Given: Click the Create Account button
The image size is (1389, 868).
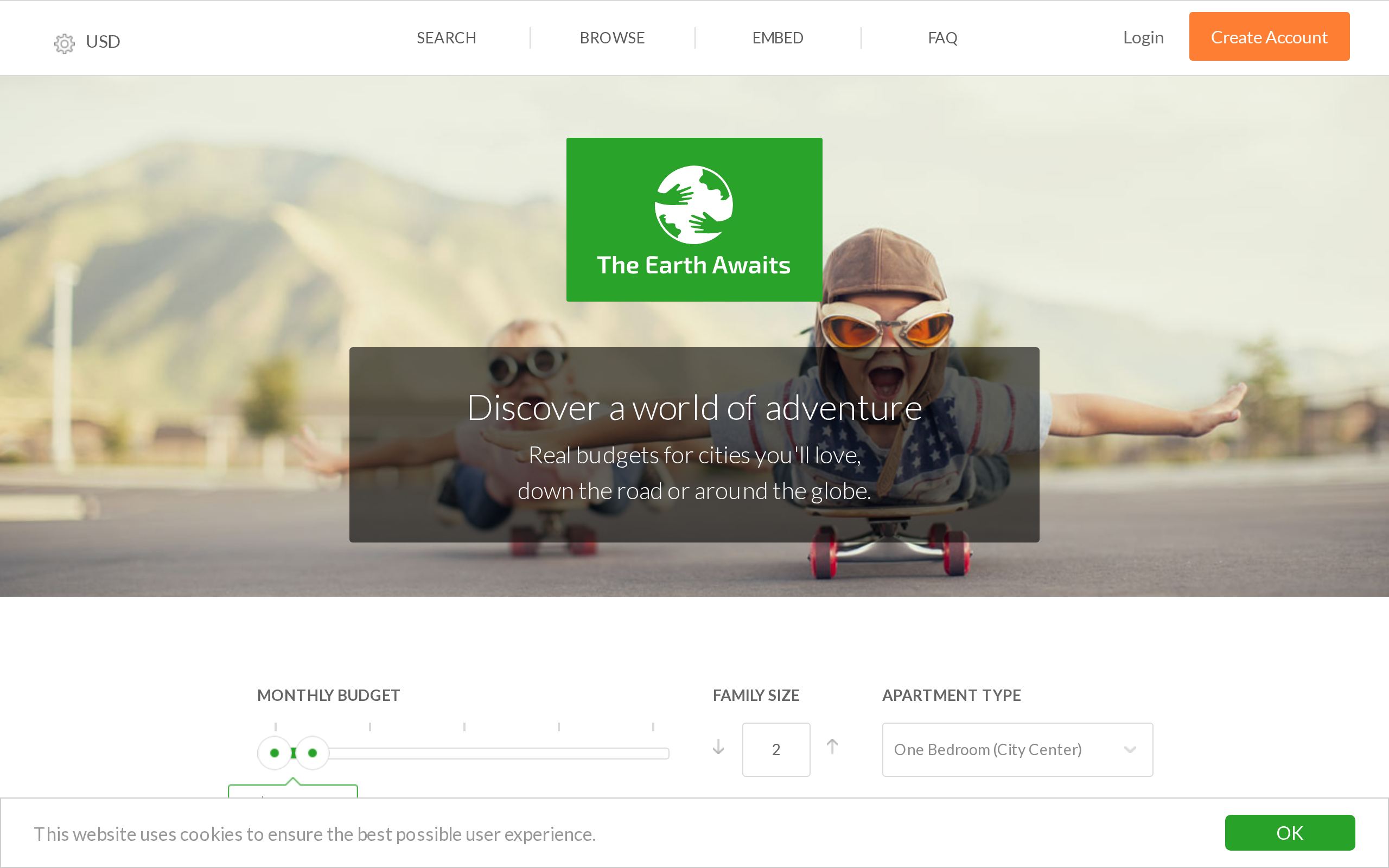Looking at the screenshot, I should tap(1269, 36).
